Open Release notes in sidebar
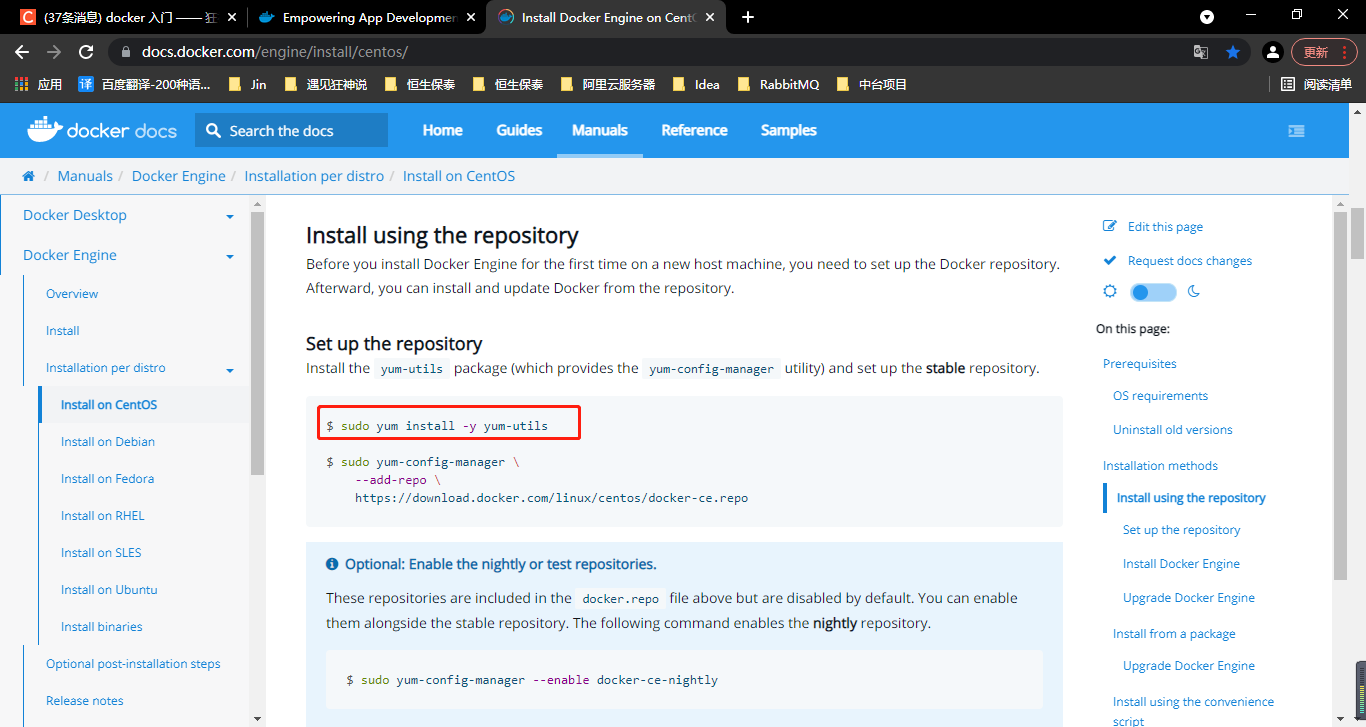The width and height of the screenshot is (1366, 727). pyautogui.click(x=85, y=701)
